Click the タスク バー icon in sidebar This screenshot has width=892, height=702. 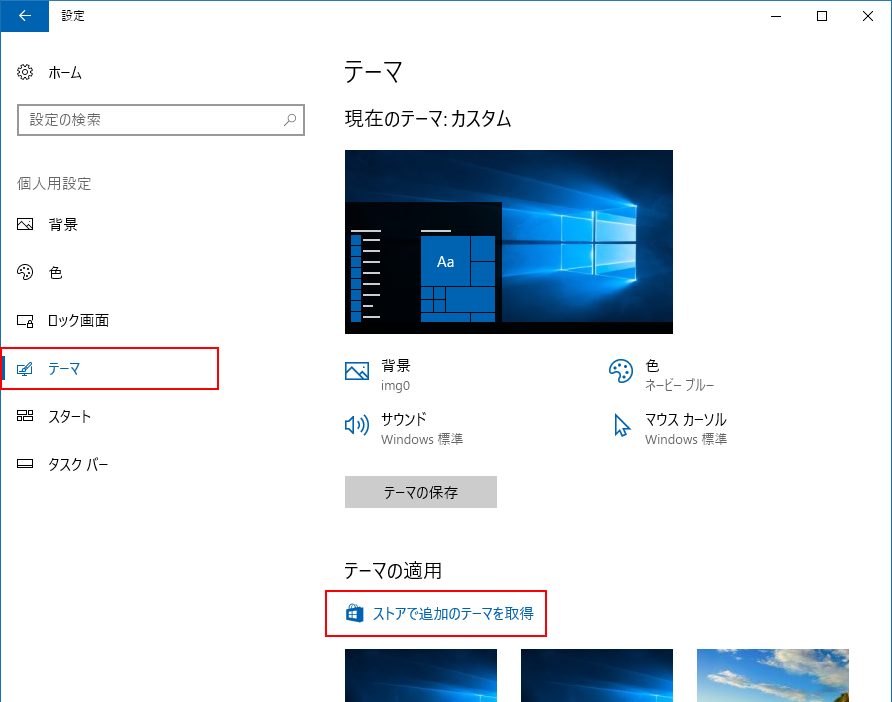click(x=25, y=464)
